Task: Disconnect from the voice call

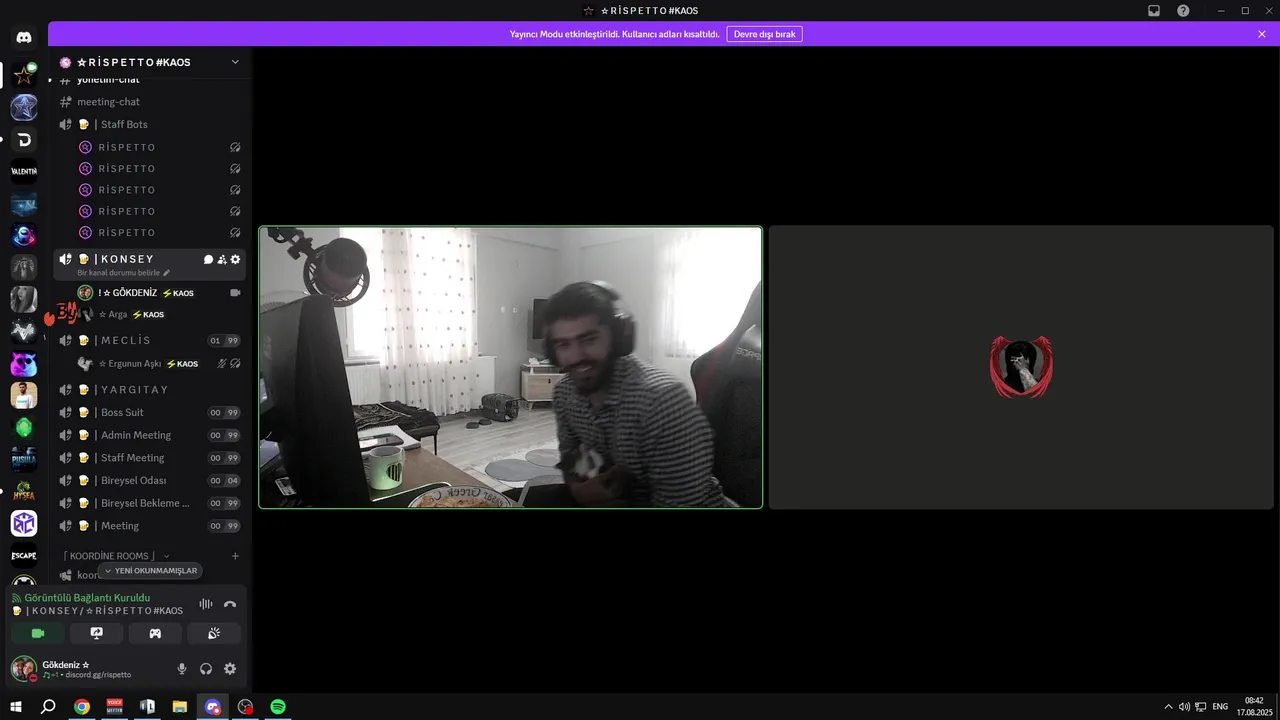Action: pyautogui.click(x=230, y=604)
